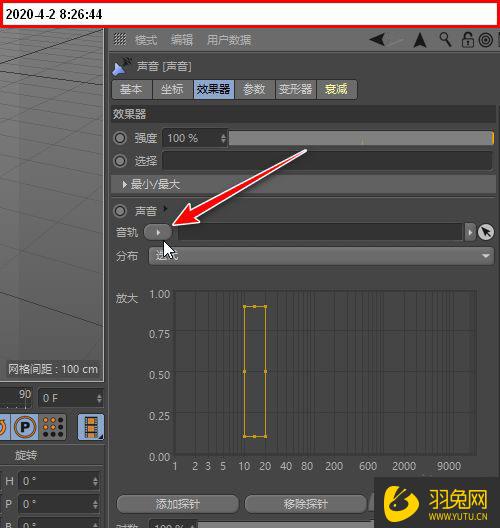500x528 pixels.
Task: Click the 旋转 column header
Action: point(26,455)
